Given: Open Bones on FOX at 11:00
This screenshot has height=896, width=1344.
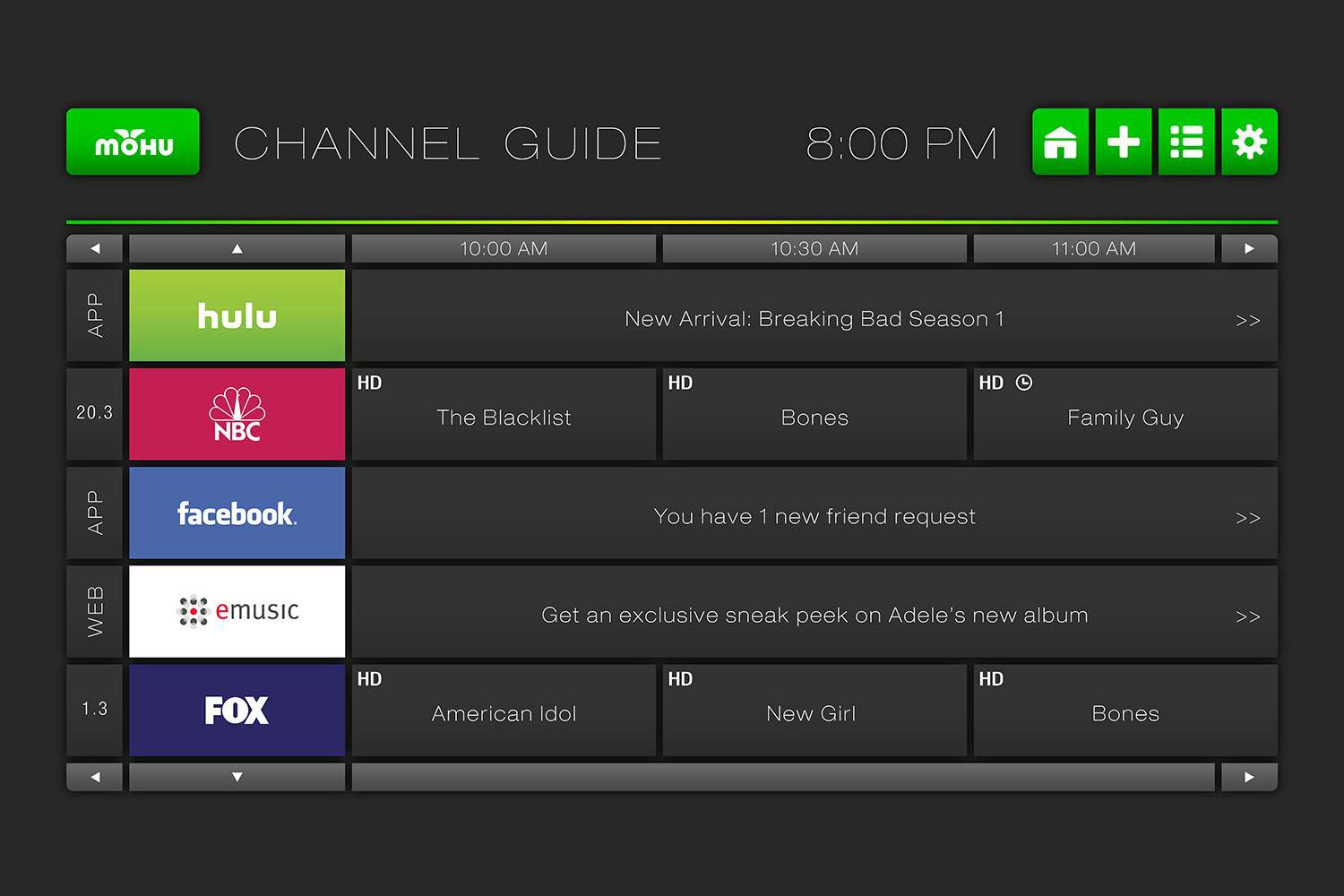Looking at the screenshot, I should (x=1125, y=710).
